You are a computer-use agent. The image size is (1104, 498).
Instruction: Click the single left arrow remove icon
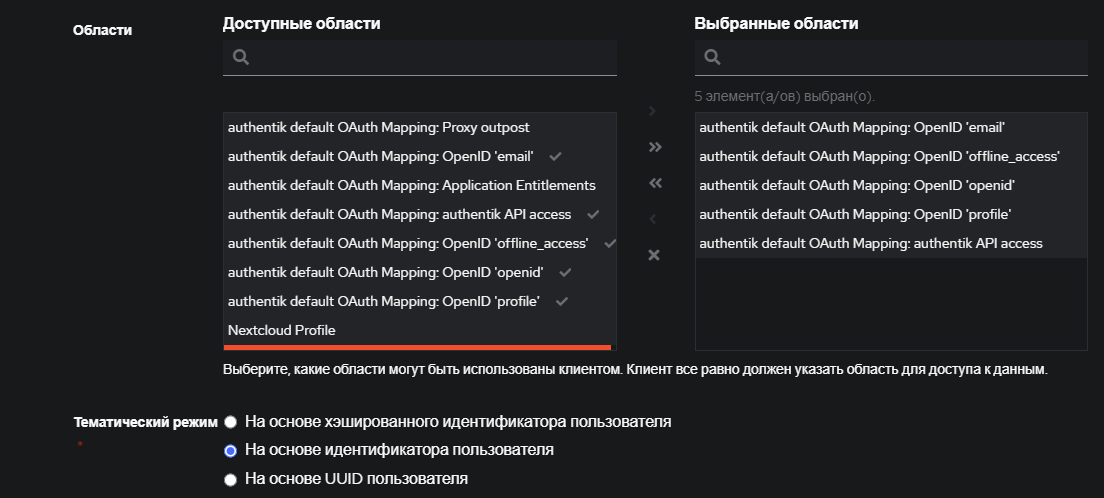654,219
